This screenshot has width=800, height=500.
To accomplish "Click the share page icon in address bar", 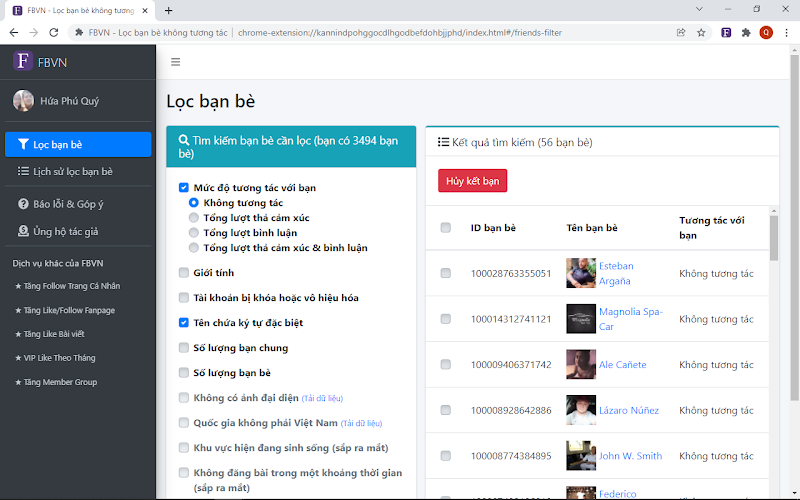I will click(x=681, y=33).
